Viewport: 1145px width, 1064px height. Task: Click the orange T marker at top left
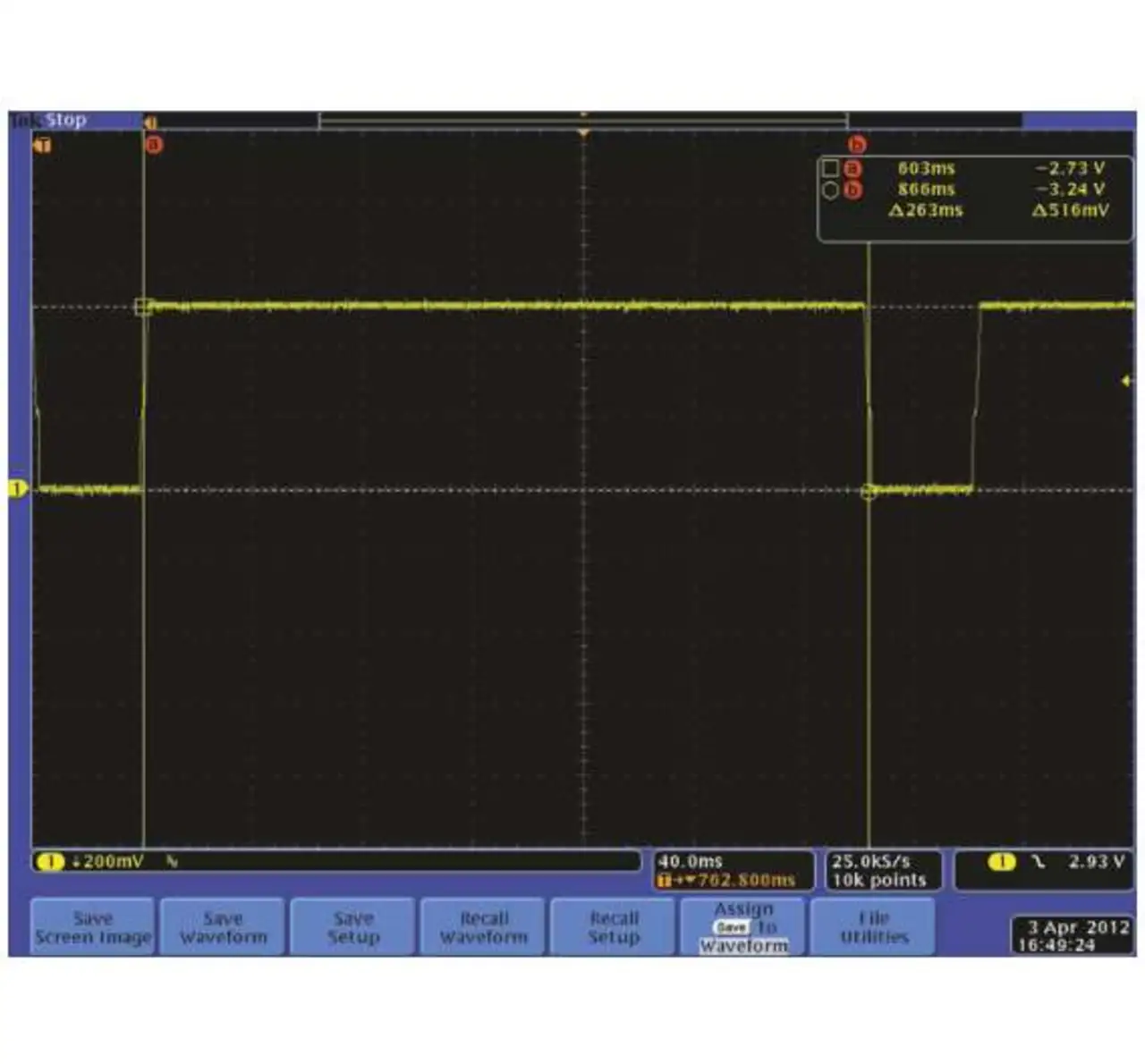coord(42,143)
